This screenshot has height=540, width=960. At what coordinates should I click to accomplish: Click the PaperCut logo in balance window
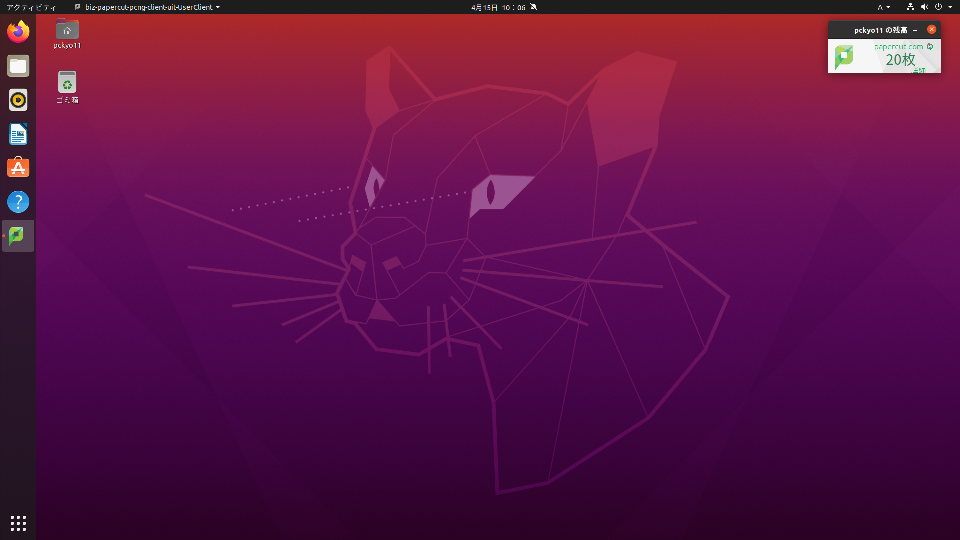point(844,57)
